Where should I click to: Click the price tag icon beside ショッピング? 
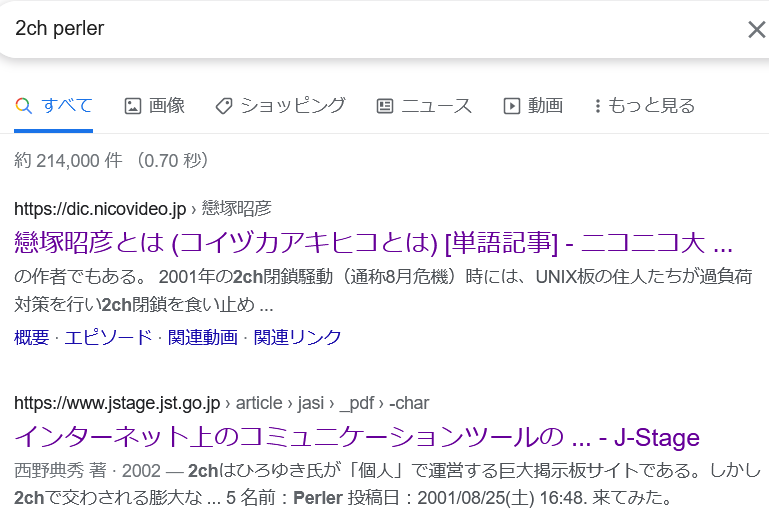224,106
